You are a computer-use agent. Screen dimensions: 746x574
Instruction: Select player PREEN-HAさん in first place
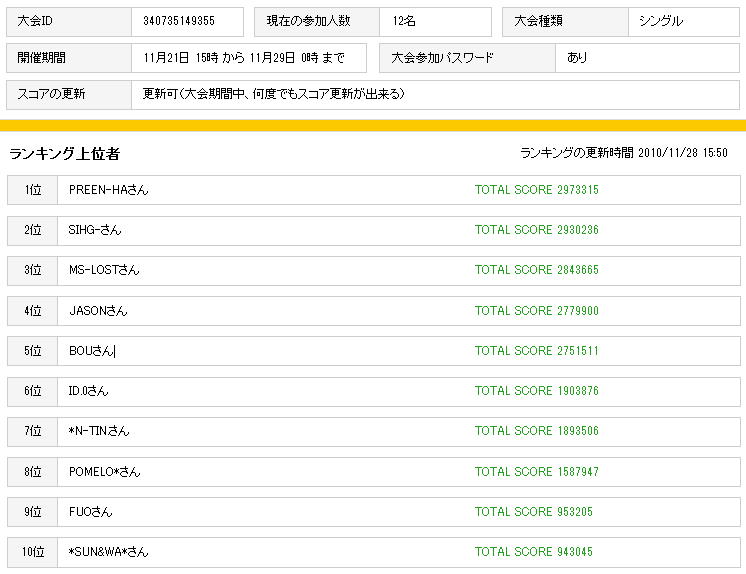pos(108,190)
